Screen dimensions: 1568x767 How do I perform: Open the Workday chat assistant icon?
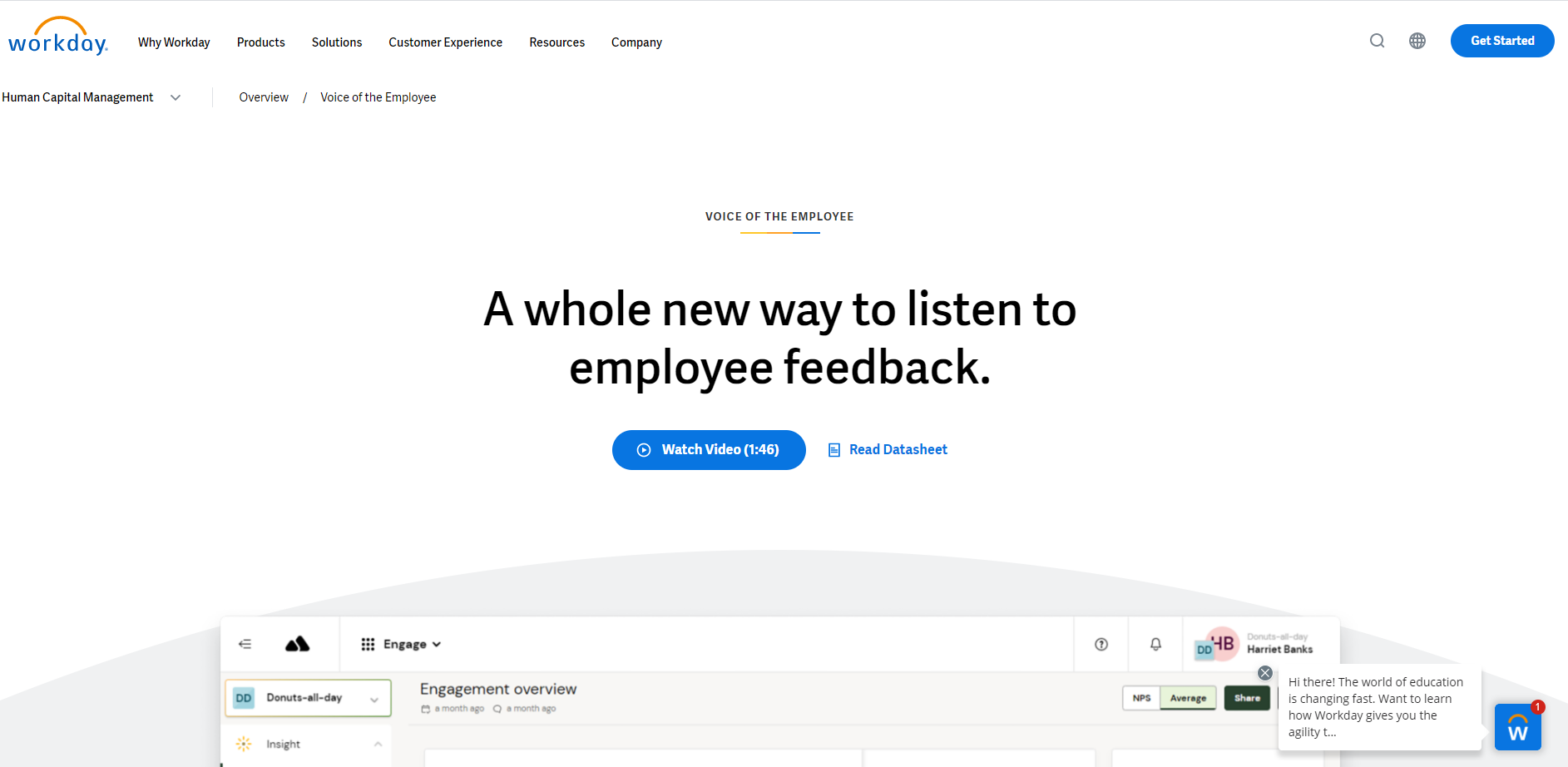click(x=1518, y=727)
